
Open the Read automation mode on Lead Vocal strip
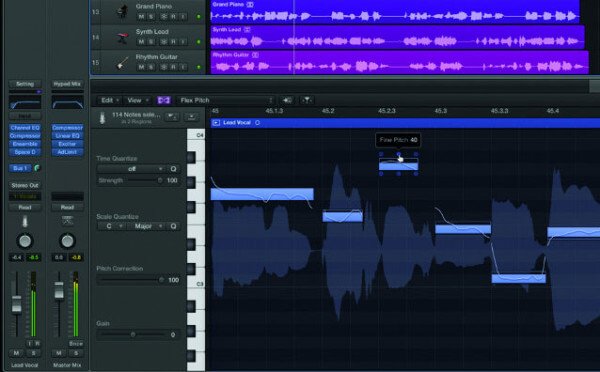click(25, 207)
